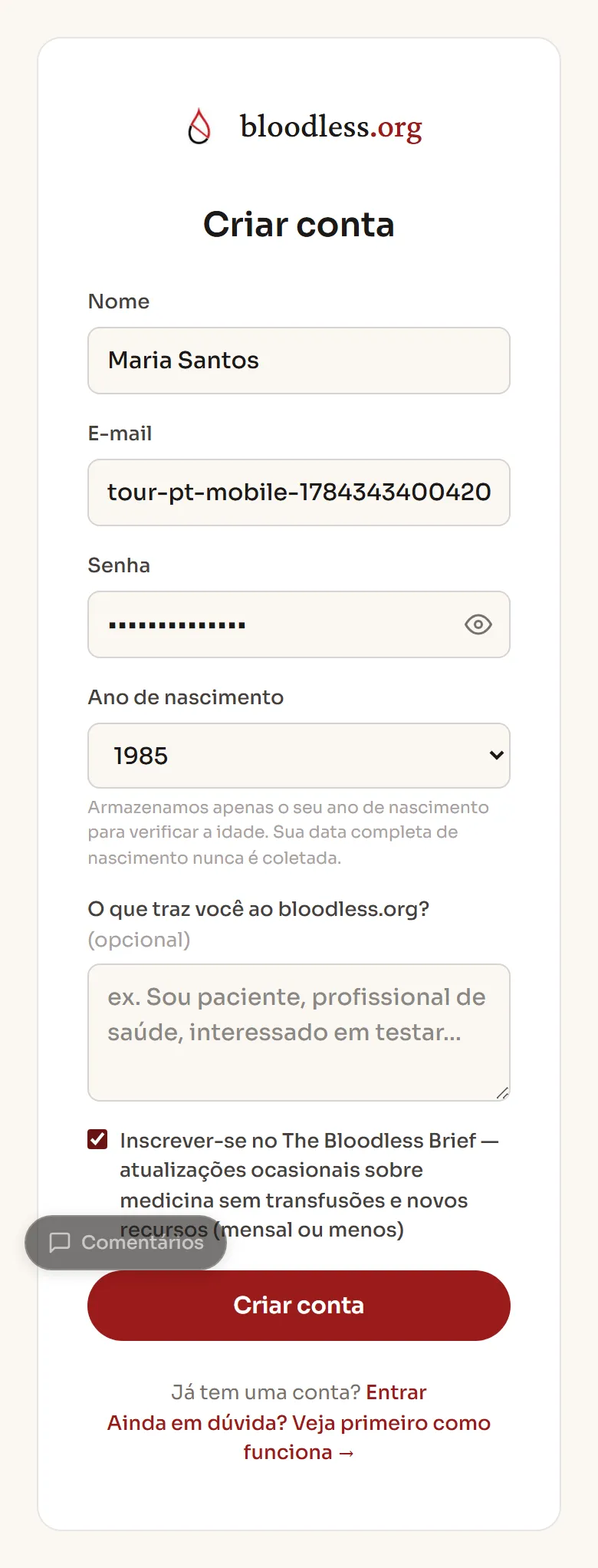Click the newsletter subscription label text

tap(309, 1184)
